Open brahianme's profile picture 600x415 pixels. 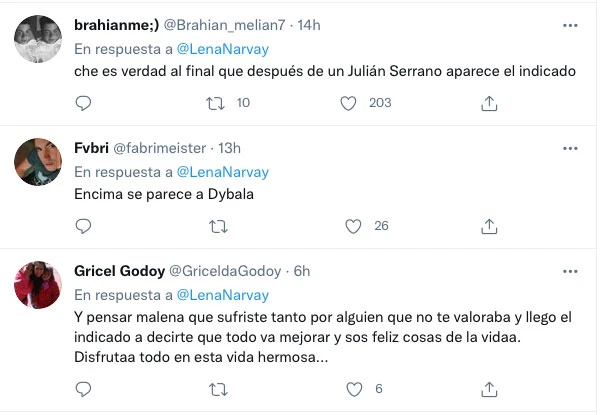tap(39, 39)
